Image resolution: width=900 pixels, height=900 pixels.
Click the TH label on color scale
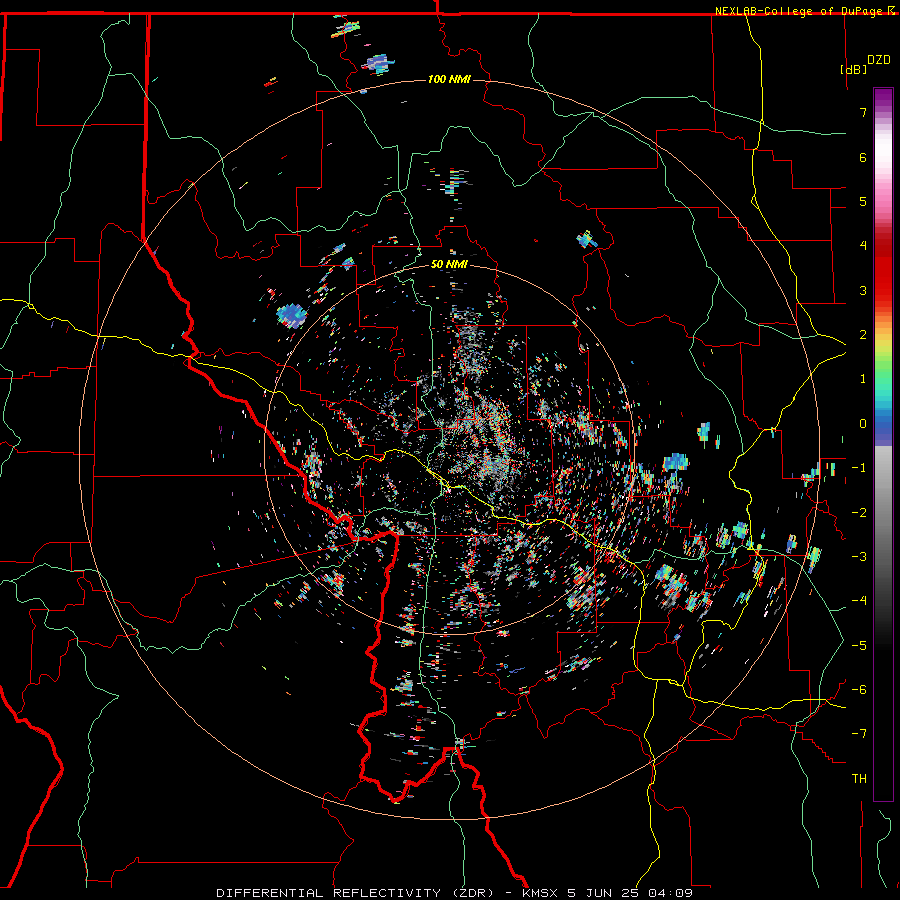[x=859, y=779]
